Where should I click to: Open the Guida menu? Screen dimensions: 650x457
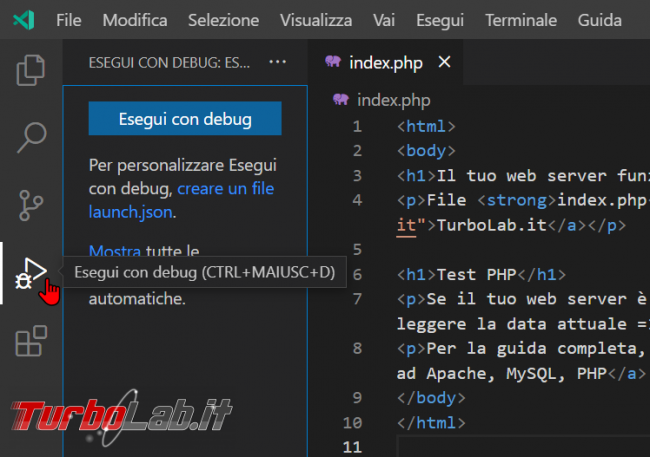[x=600, y=20]
